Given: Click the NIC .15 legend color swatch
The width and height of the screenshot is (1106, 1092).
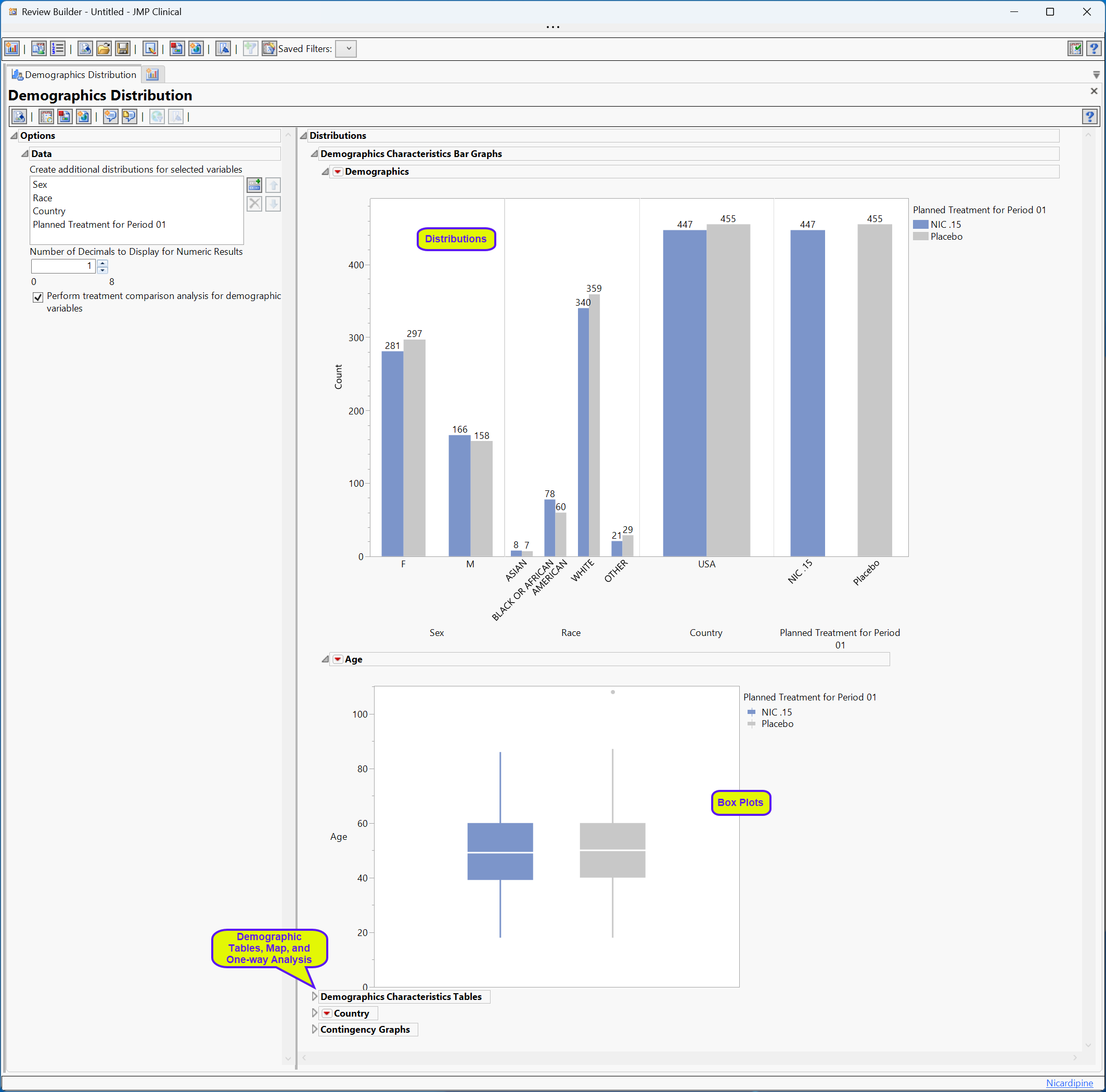Looking at the screenshot, I should 920,224.
